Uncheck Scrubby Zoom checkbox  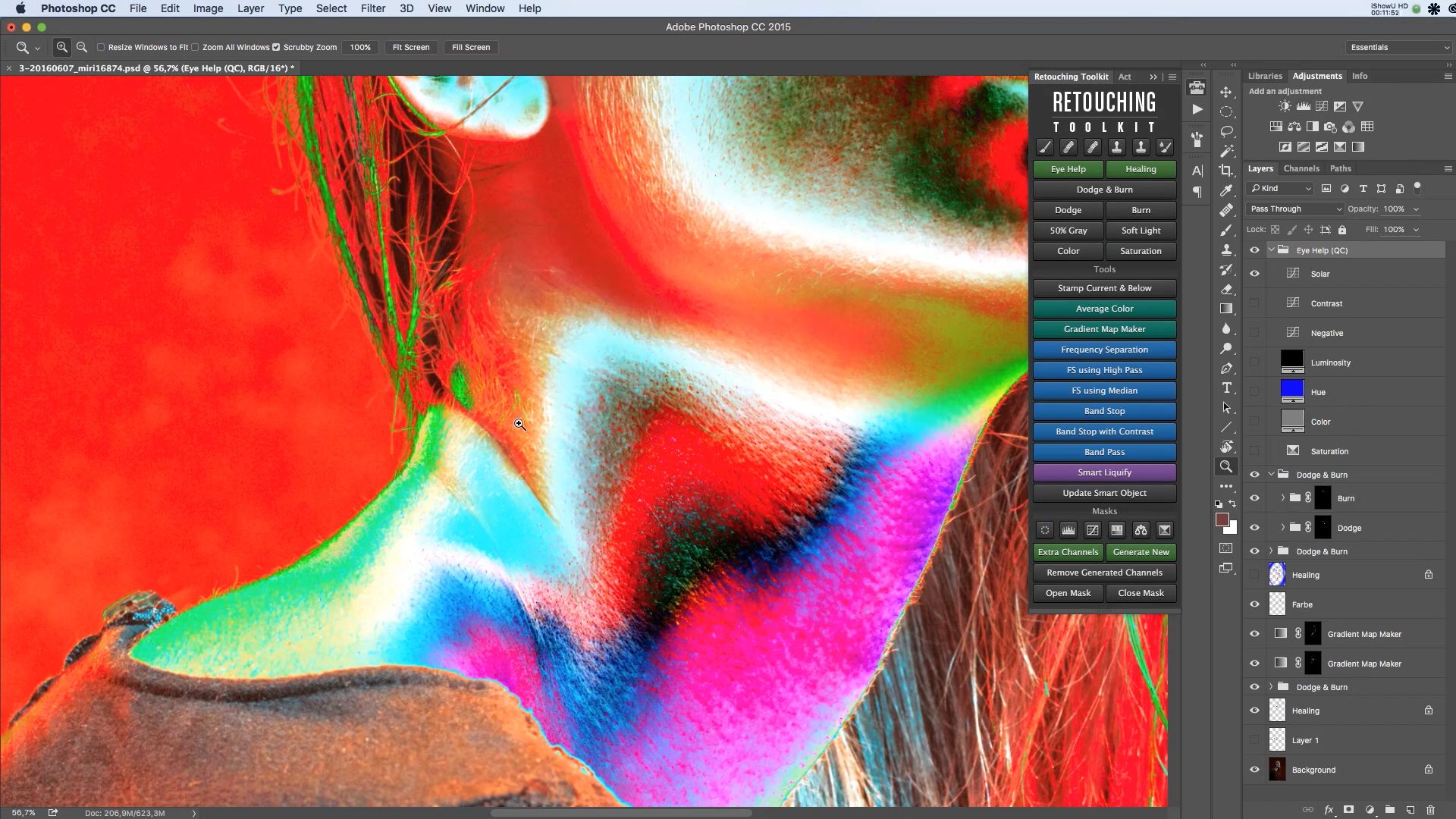click(x=276, y=47)
